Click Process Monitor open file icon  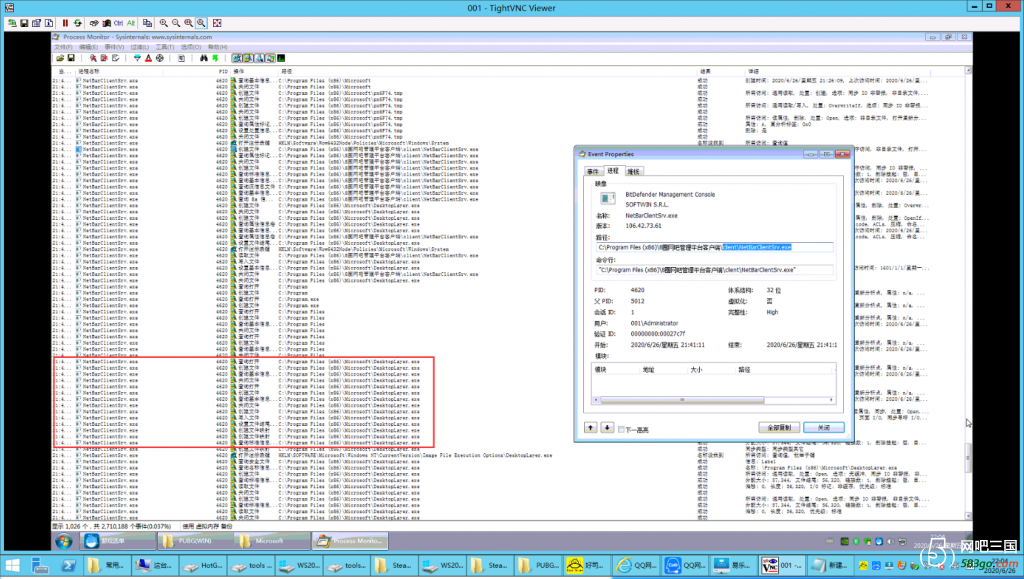coord(60,58)
